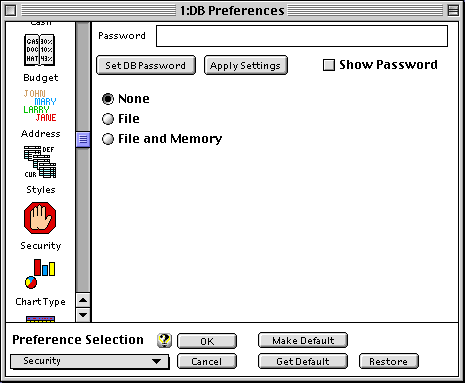Select the Security stop-hand icon
Image resolution: width=465 pixels, height=383 pixels.
click(40, 218)
